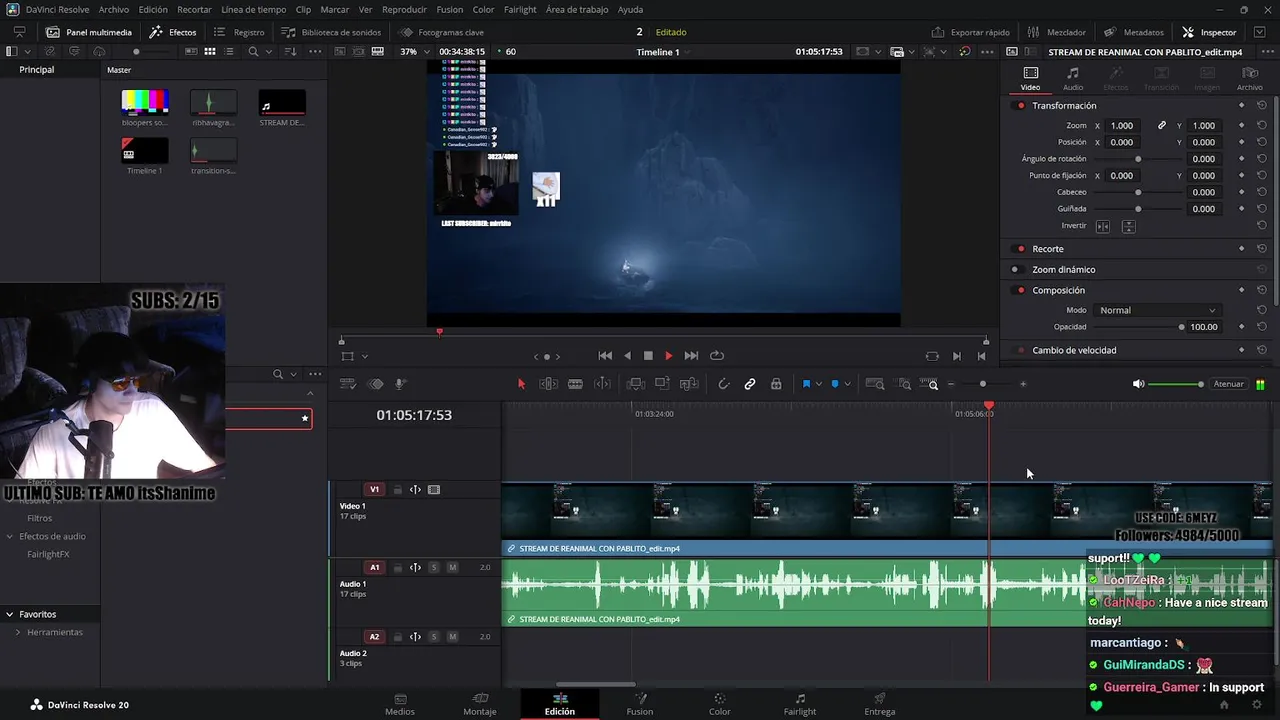This screenshot has width=1280, height=720.
Task: Click the timeline zoom-out minus icon
Action: pyautogui.click(x=951, y=384)
